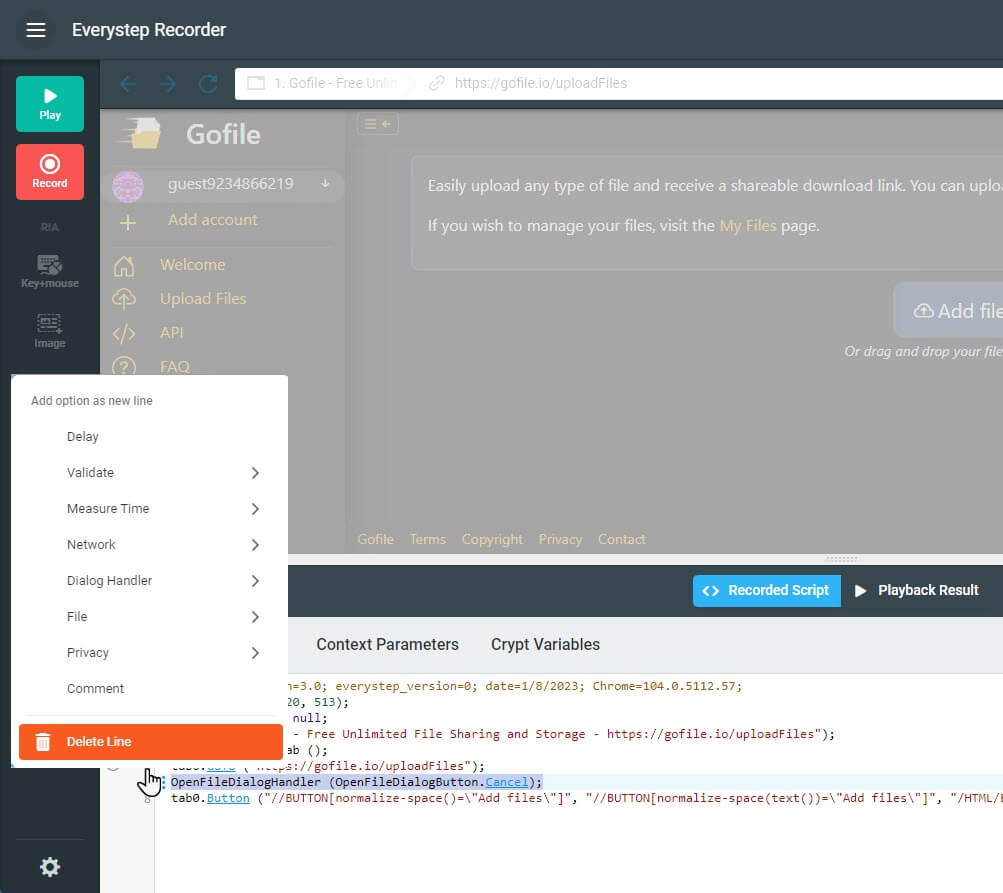The width and height of the screenshot is (1003, 893).
Task: Click the tab icon beside Gofile title
Action: tap(256, 83)
